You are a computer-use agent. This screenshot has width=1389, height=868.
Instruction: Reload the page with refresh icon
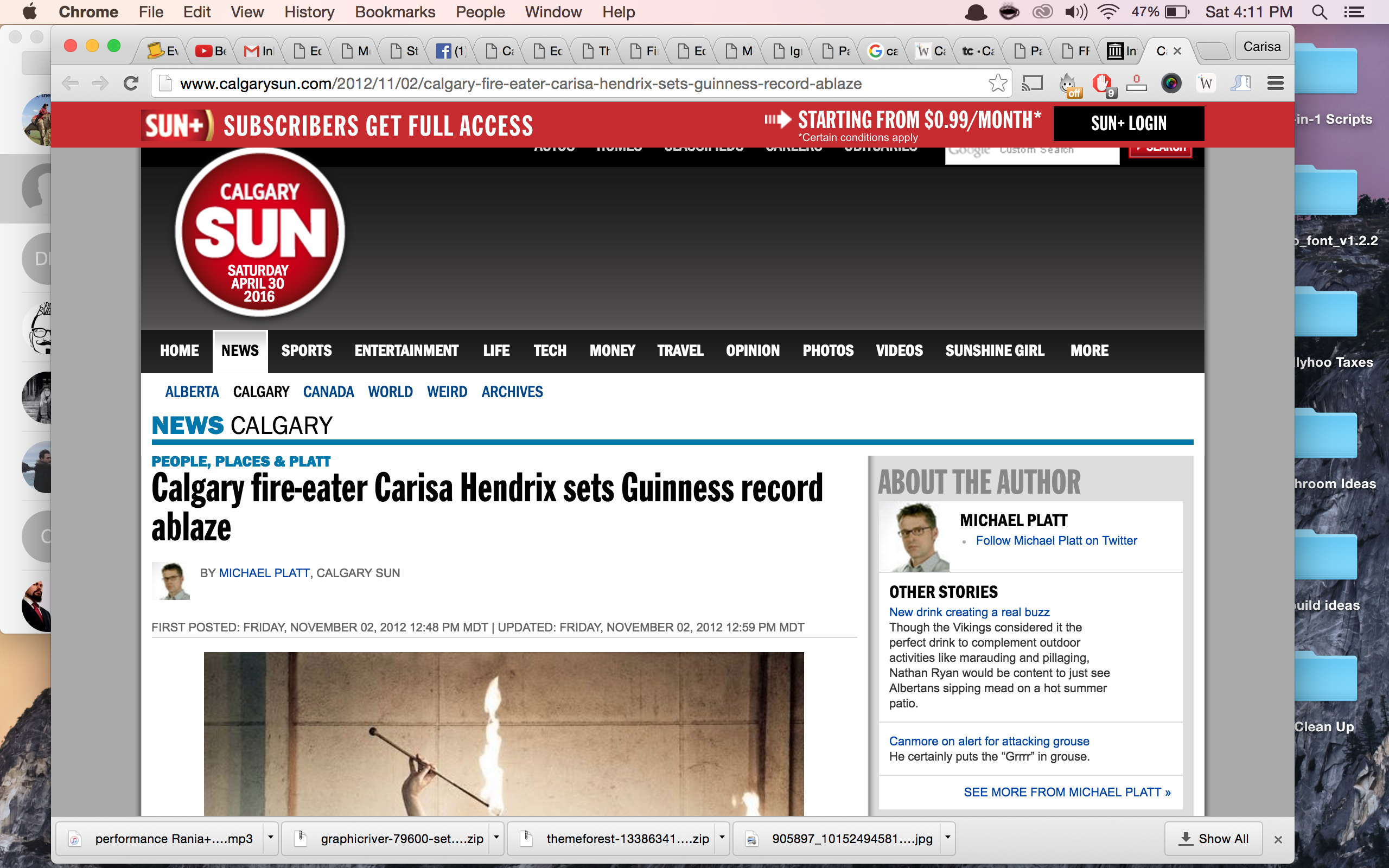tap(131, 84)
